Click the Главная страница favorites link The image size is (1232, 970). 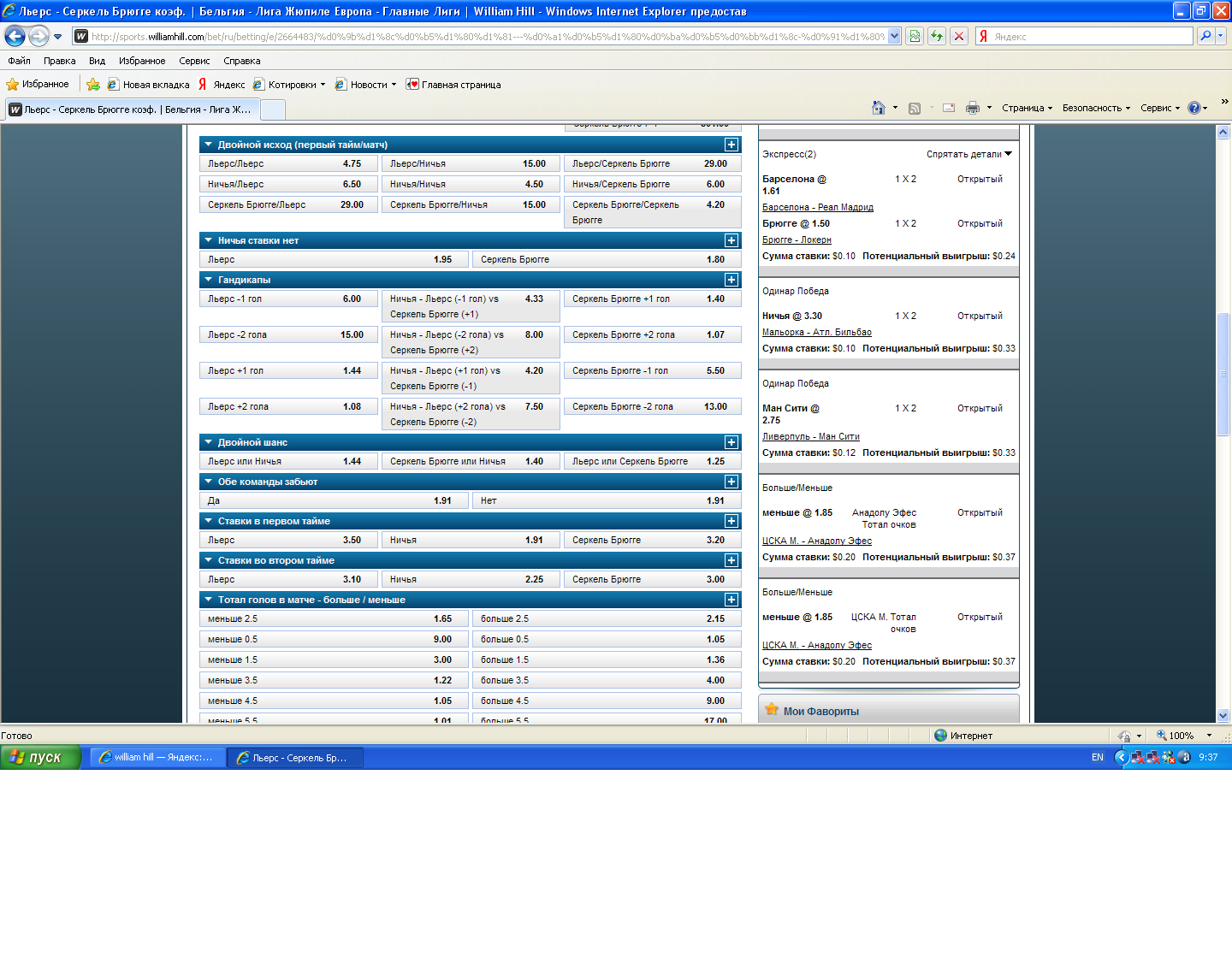pyautogui.click(x=453, y=85)
